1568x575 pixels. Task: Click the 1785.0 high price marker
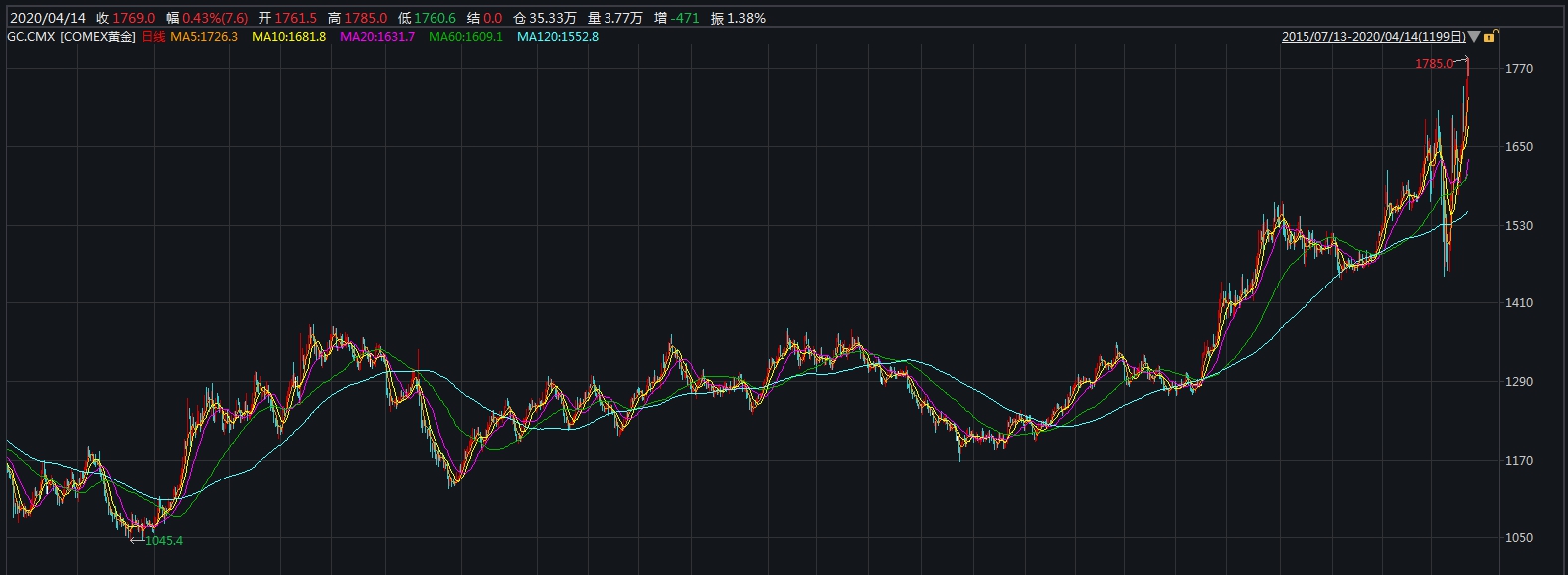point(1433,64)
